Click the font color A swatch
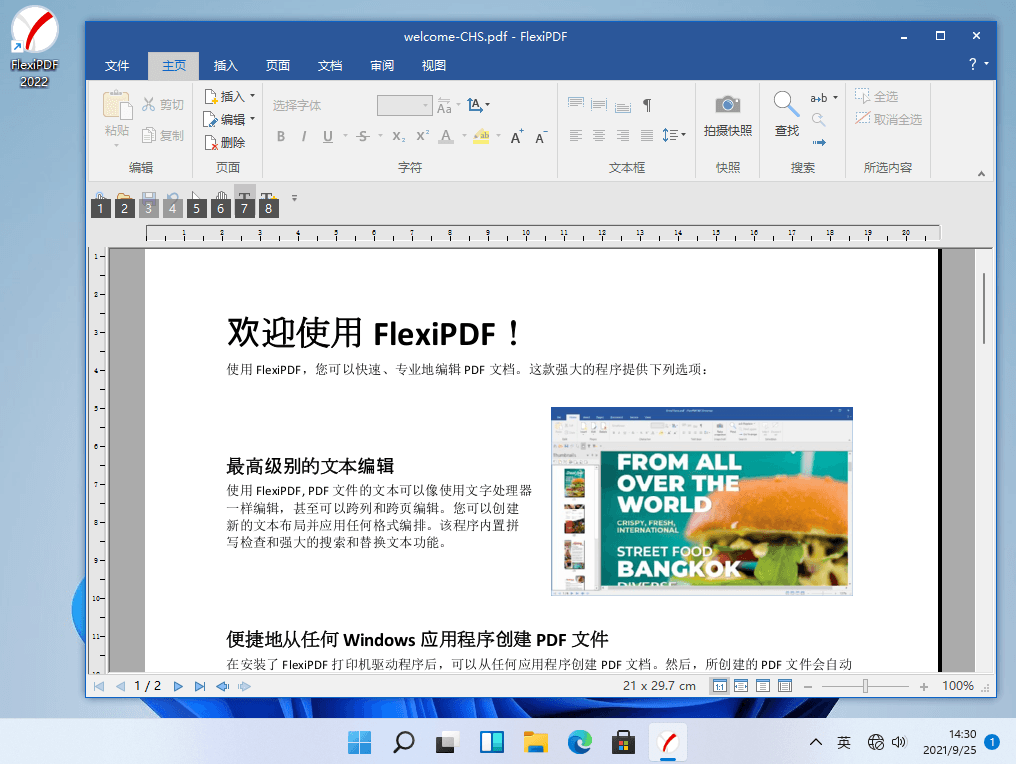This screenshot has width=1016, height=764. point(446,137)
